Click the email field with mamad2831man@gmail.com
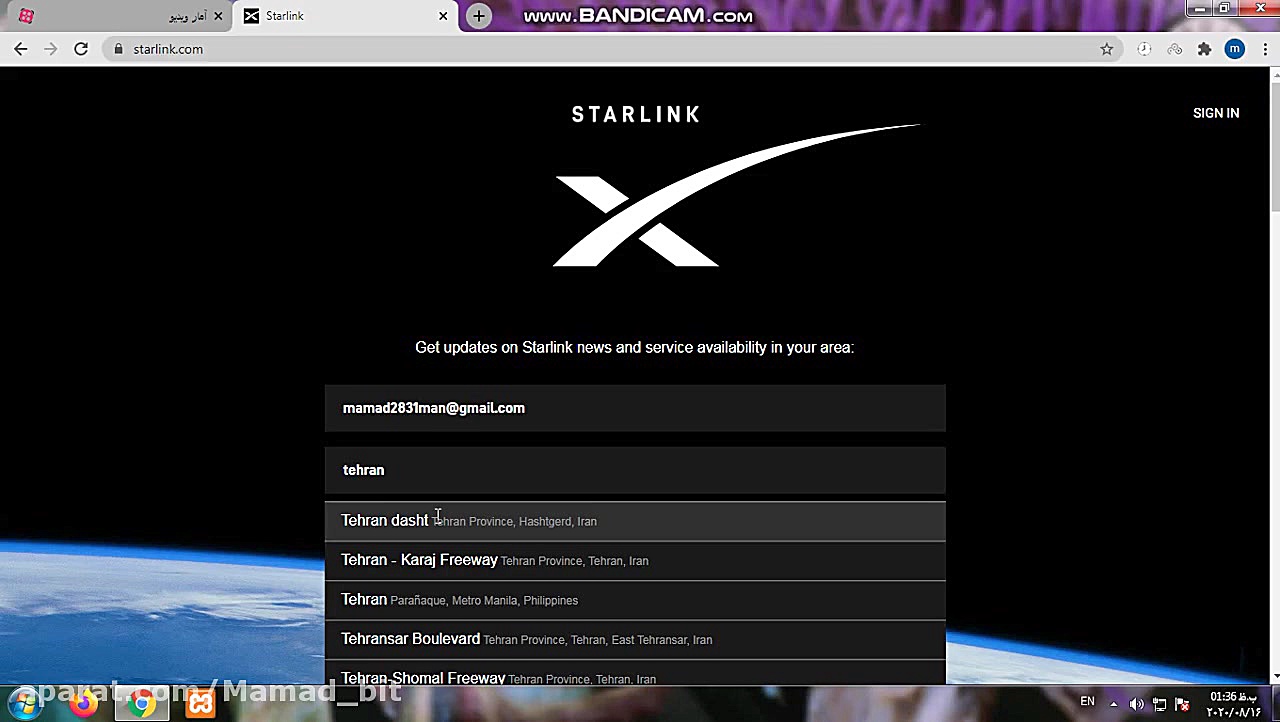 [635, 408]
